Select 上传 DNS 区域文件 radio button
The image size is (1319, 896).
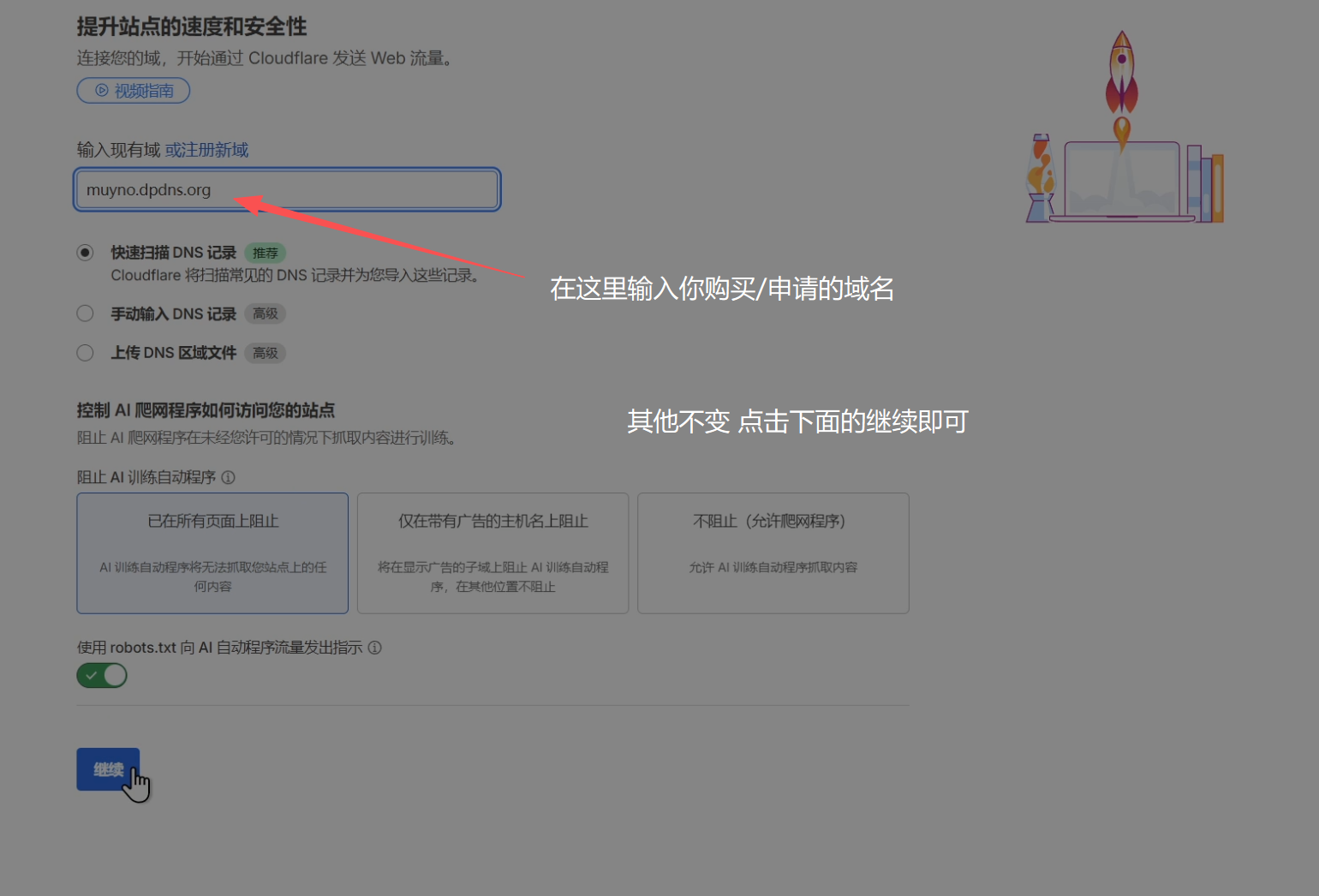pyautogui.click(x=85, y=353)
